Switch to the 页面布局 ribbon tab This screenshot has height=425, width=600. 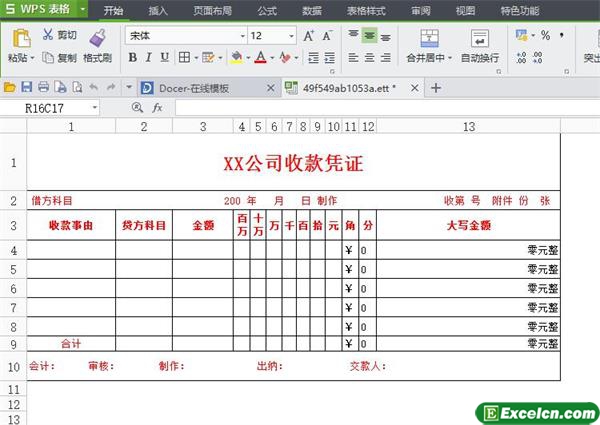point(213,10)
